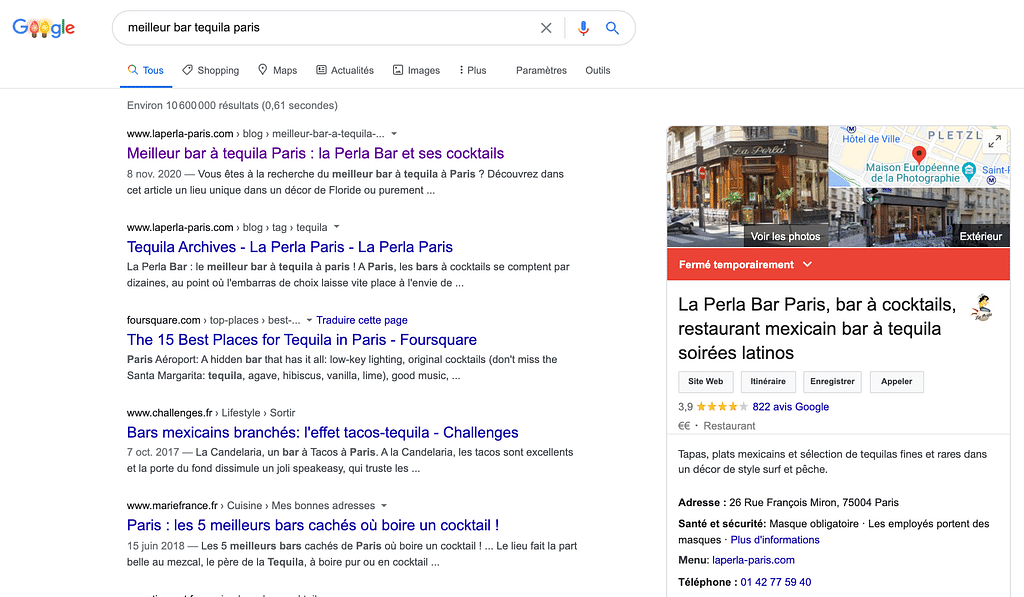Open the Shopping tab
The width and height of the screenshot is (1024, 597).
211,70
